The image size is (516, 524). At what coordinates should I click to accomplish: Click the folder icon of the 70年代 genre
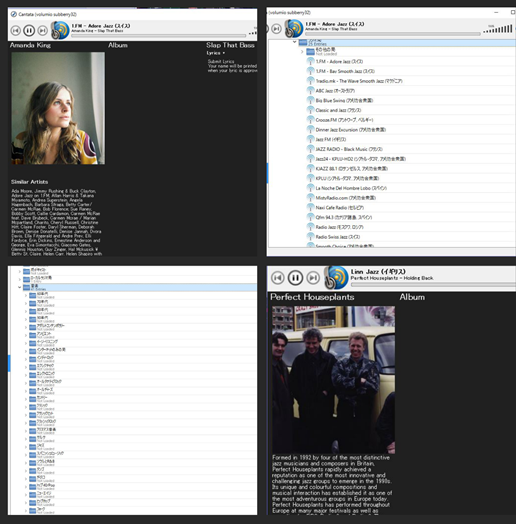[x=32, y=303]
